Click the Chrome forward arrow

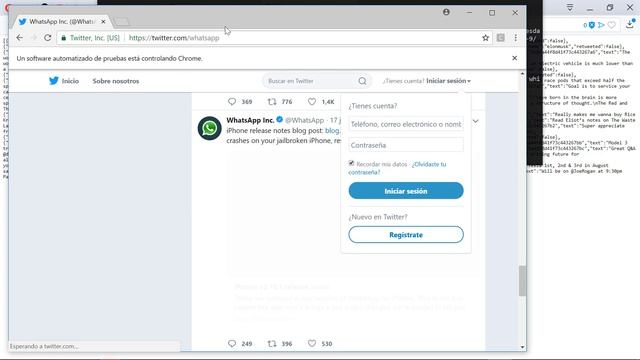coord(33,38)
